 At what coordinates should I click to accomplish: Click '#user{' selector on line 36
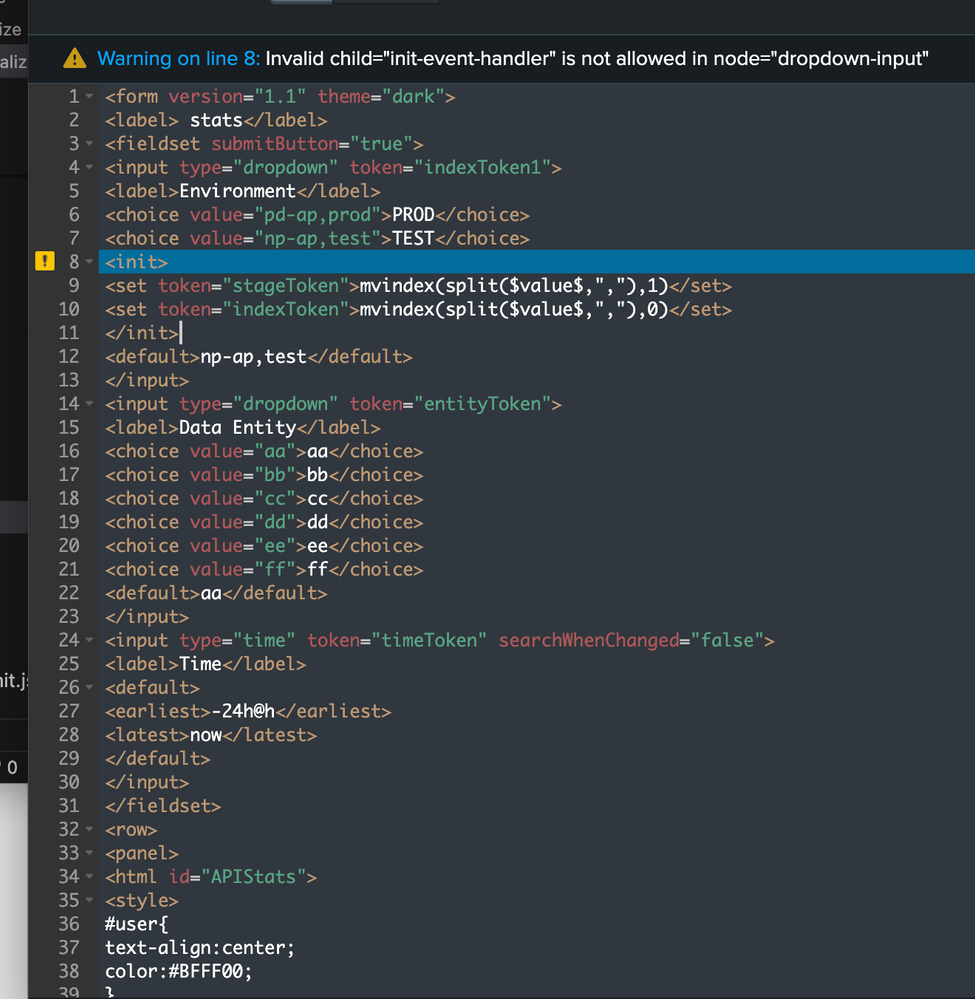[136, 924]
